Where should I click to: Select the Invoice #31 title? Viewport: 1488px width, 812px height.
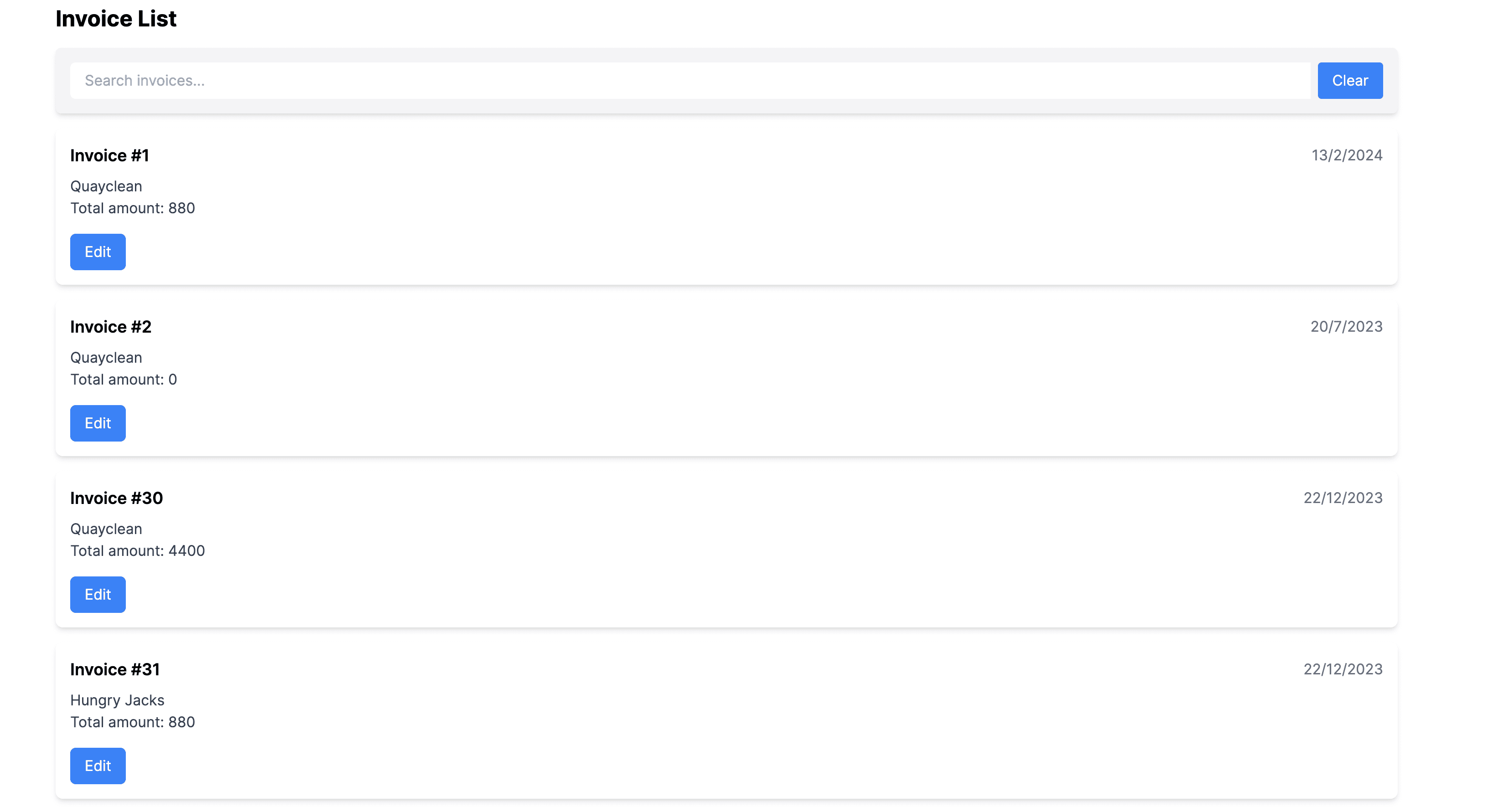(115, 669)
